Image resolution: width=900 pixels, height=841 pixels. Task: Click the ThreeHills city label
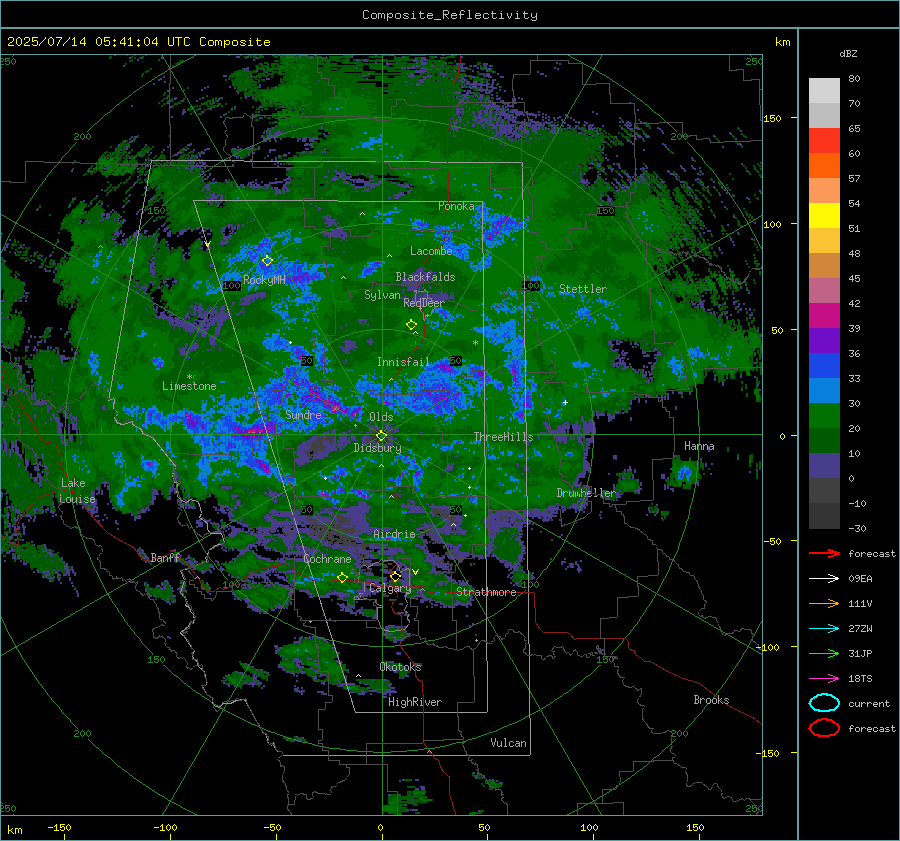click(503, 437)
